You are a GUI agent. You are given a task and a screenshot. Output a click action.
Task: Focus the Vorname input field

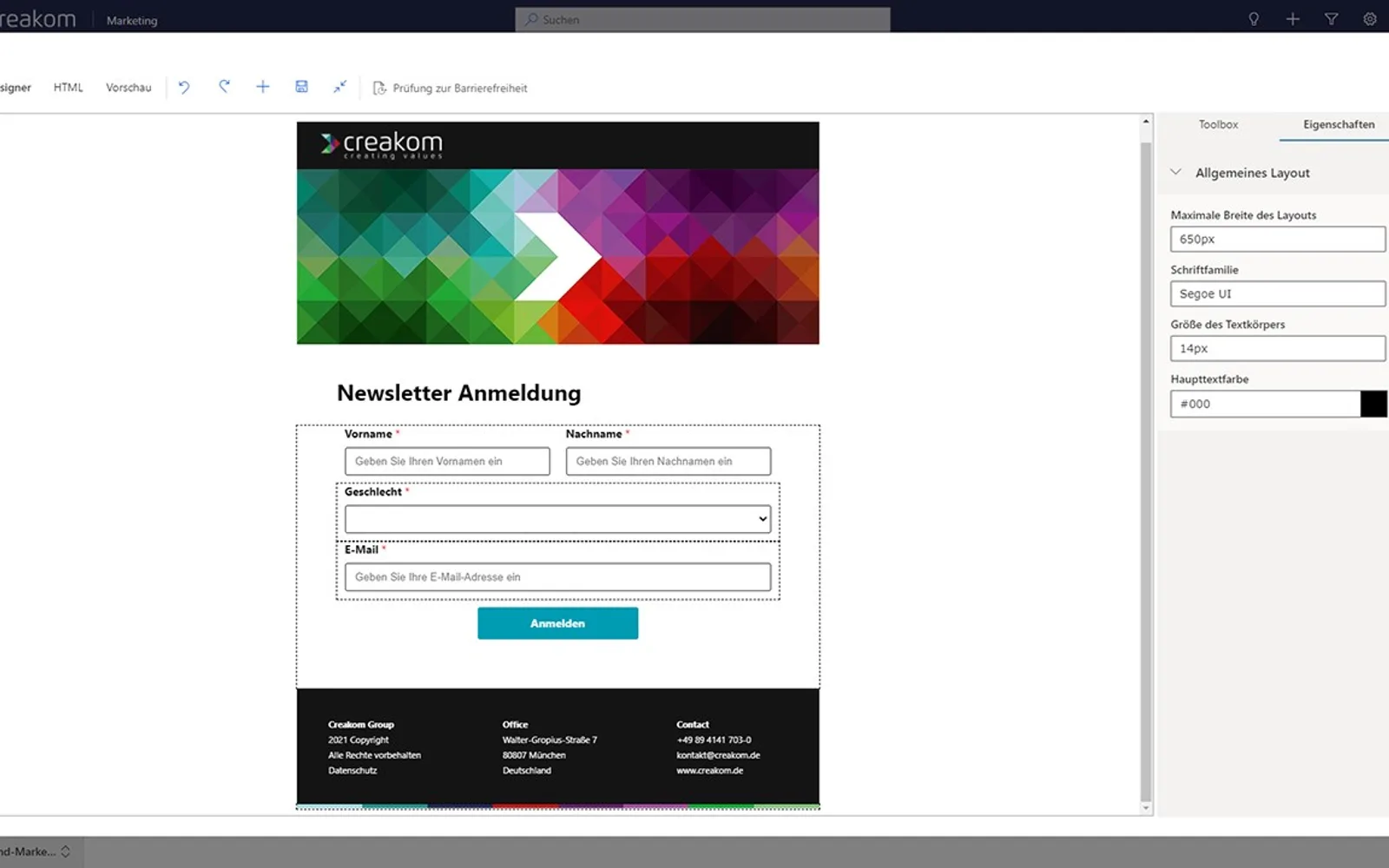447,461
